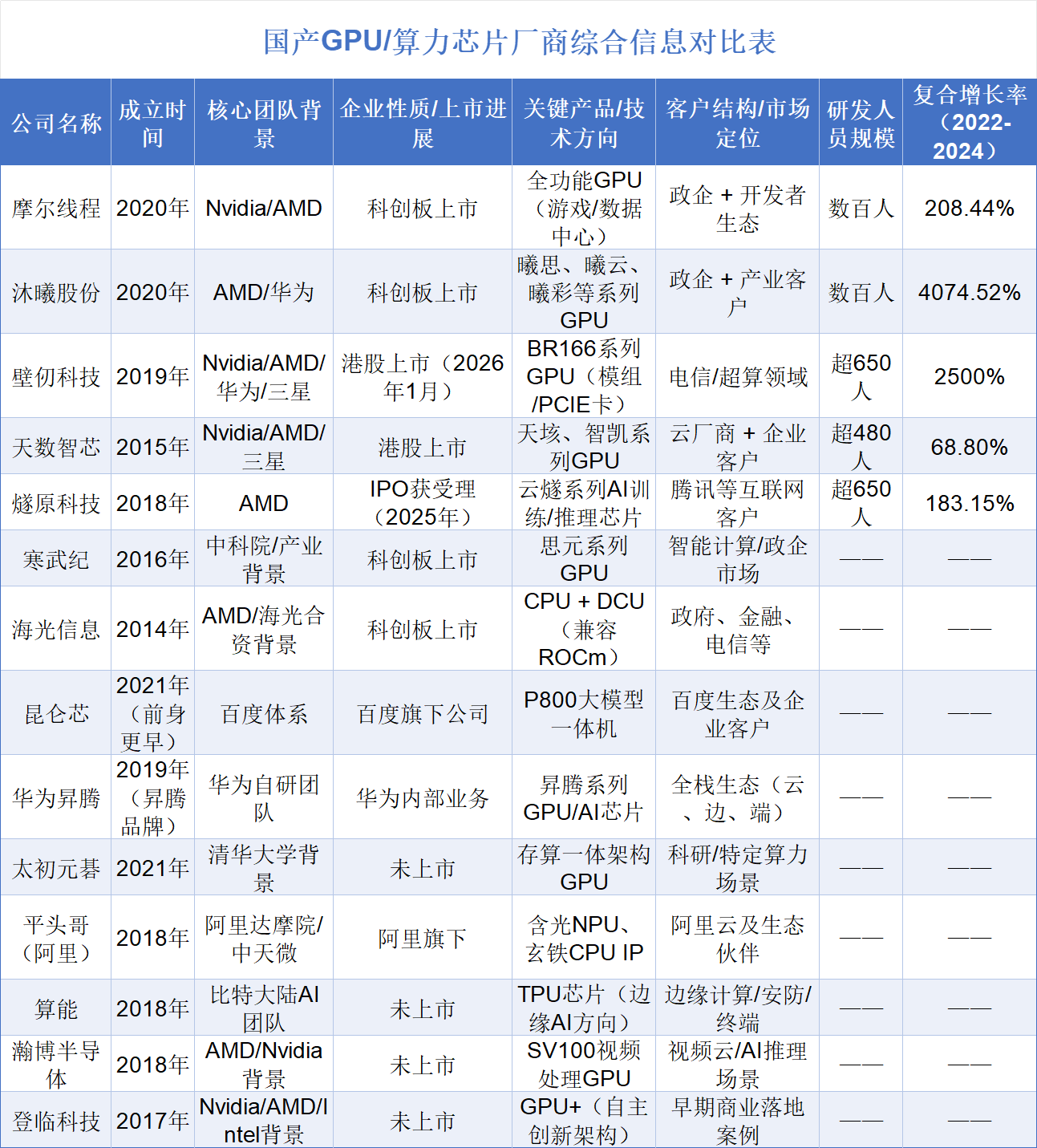Click 存算一体架构GPU cell
Image resolution: width=1037 pixels, height=1148 pixels.
(x=584, y=867)
